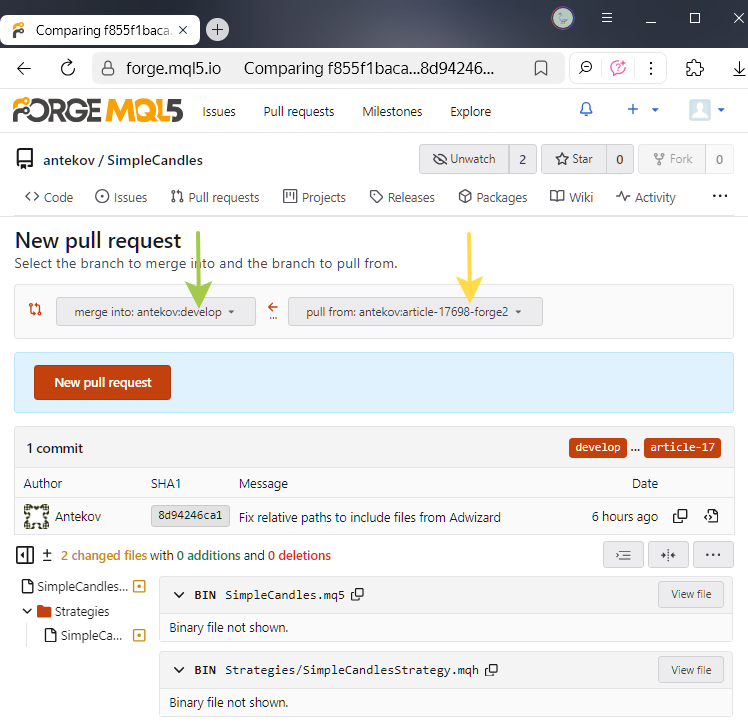The width and height of the screenshot is (748, 726).
Task: Open diff options ellipsis menu
Action: point(713,555)
